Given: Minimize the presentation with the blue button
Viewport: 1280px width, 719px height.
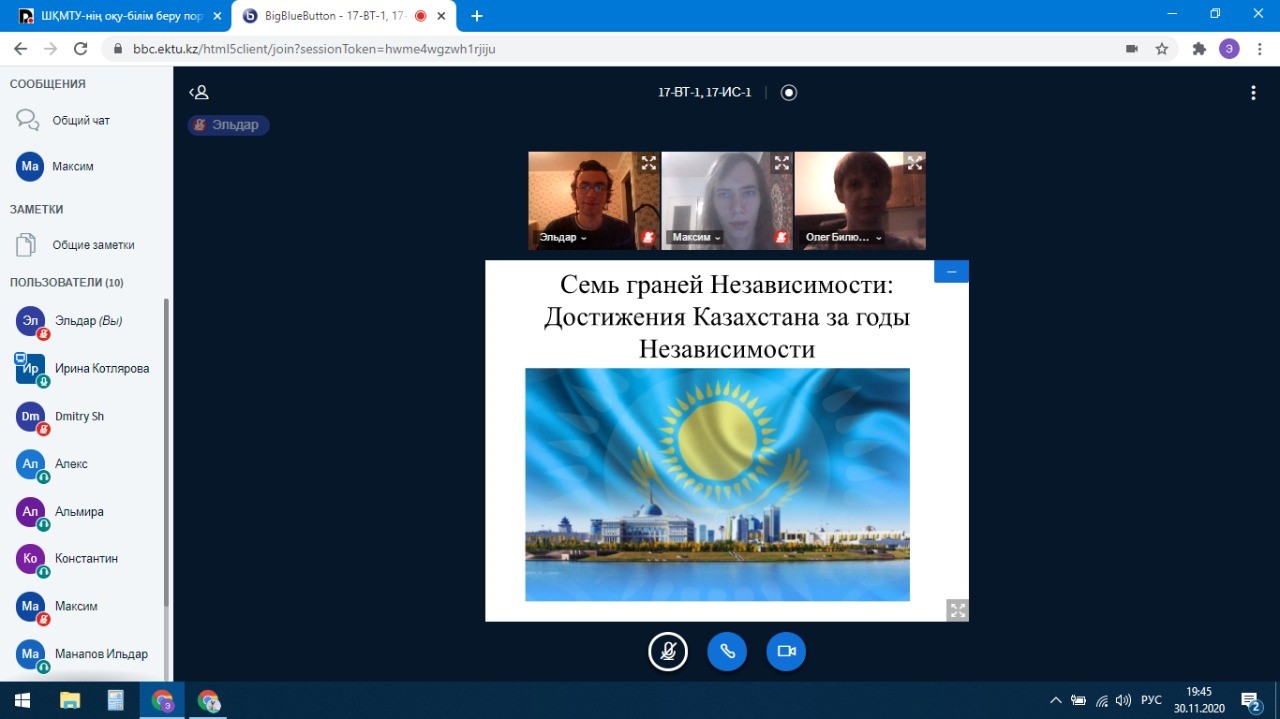Looking at the screenshot, I should [x=951, y=272].
